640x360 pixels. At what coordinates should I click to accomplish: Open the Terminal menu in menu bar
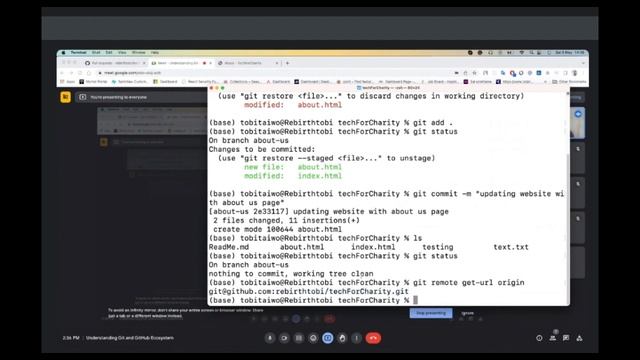(x=78, y=53)
